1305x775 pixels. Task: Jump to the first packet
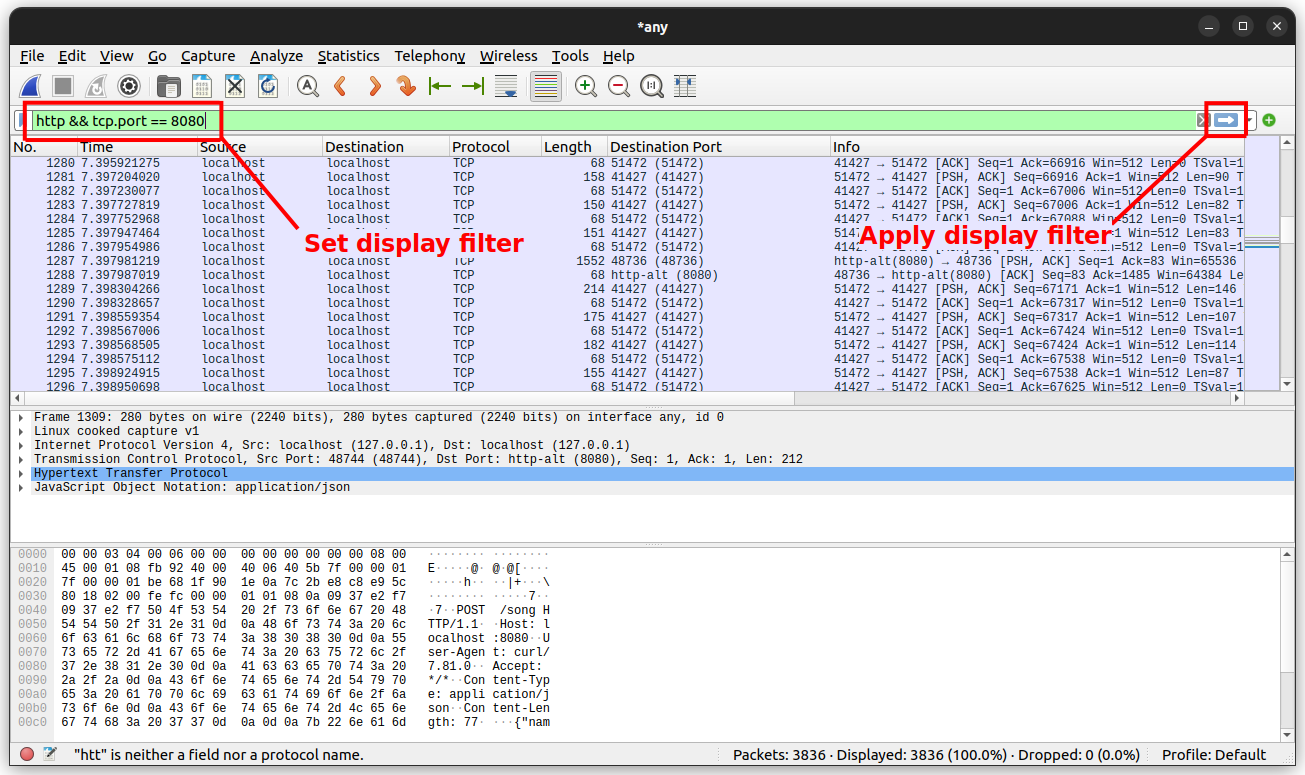439,86
